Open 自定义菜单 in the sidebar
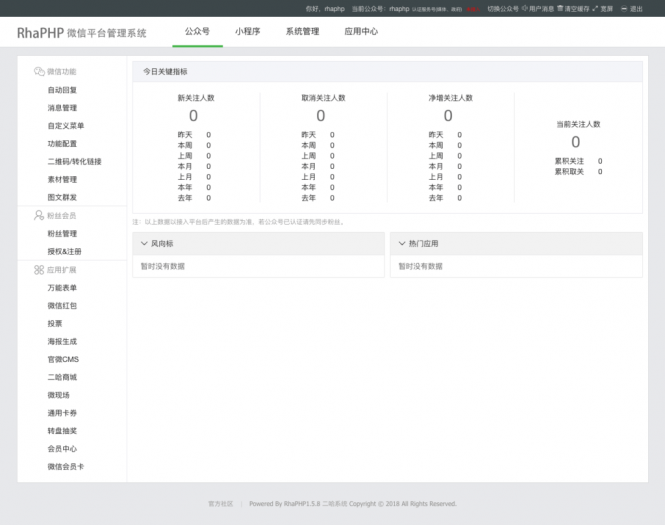The image size is (665, 525). coord(66,126)
